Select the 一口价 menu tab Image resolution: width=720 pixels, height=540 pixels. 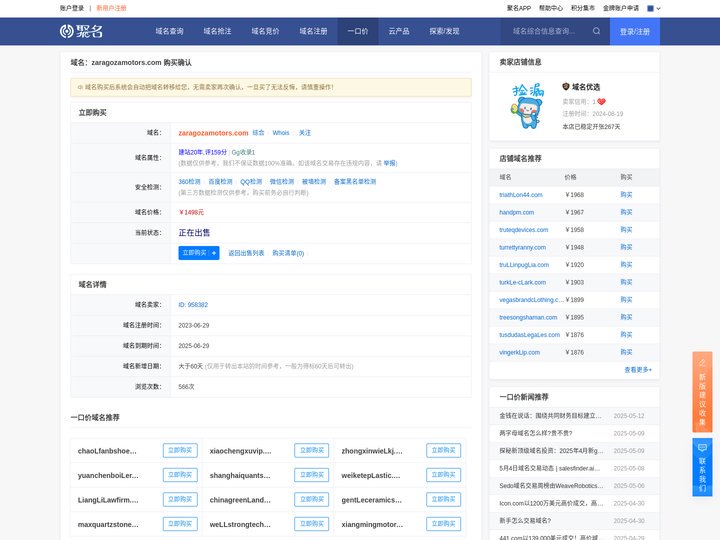[358, 31]
